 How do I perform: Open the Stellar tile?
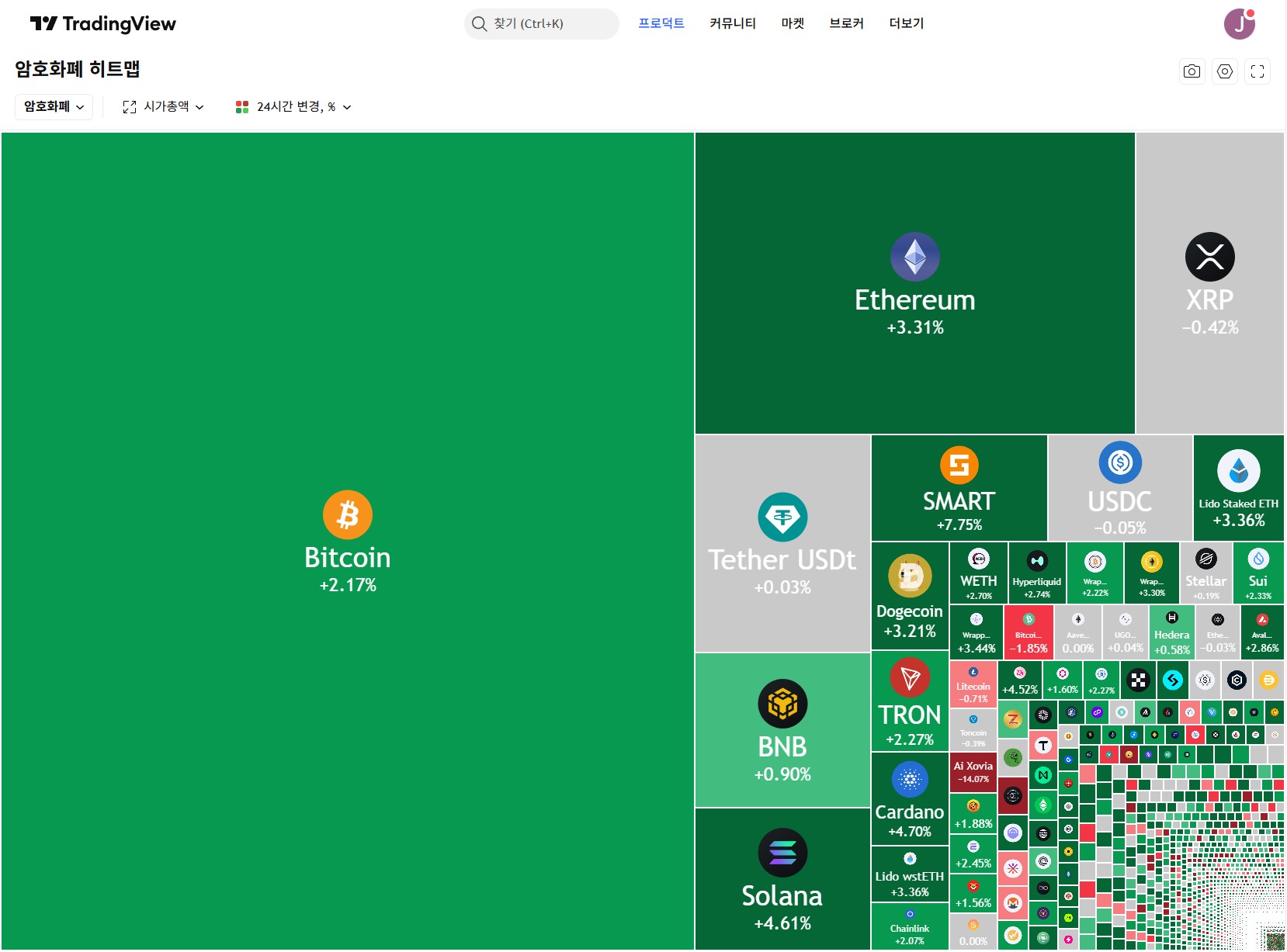(x=1205, y=573)
